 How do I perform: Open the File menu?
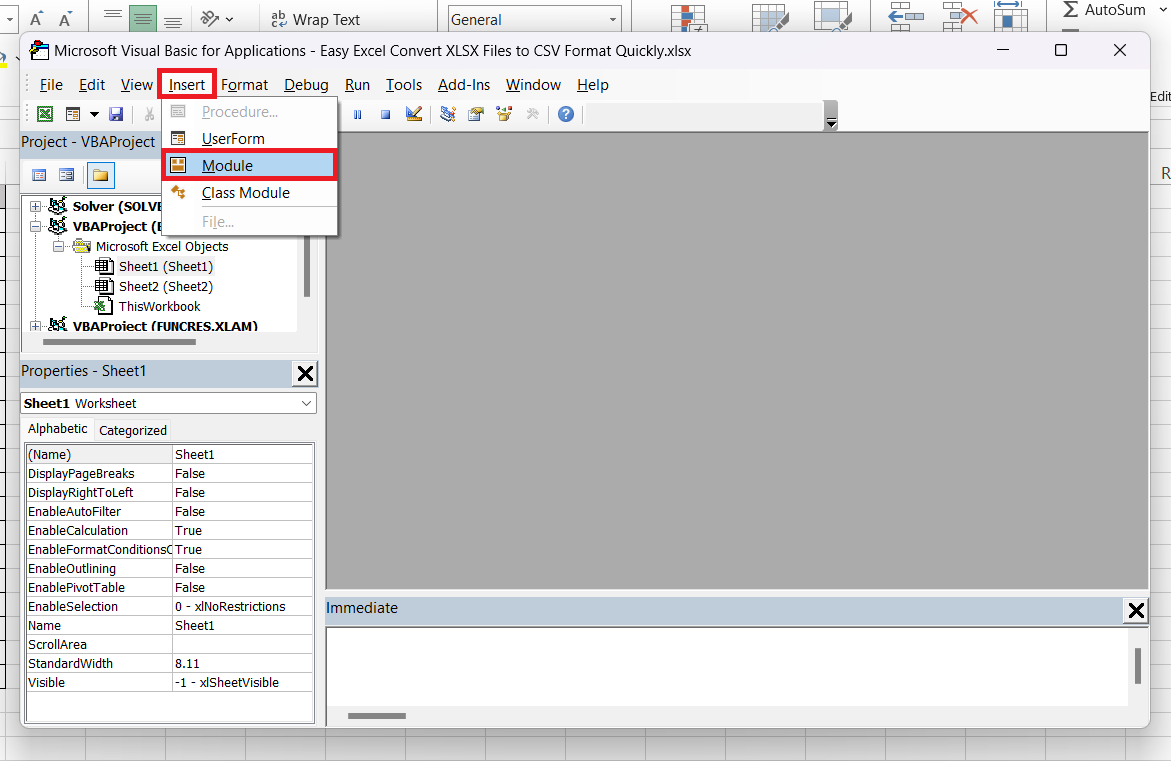(51, 85)
